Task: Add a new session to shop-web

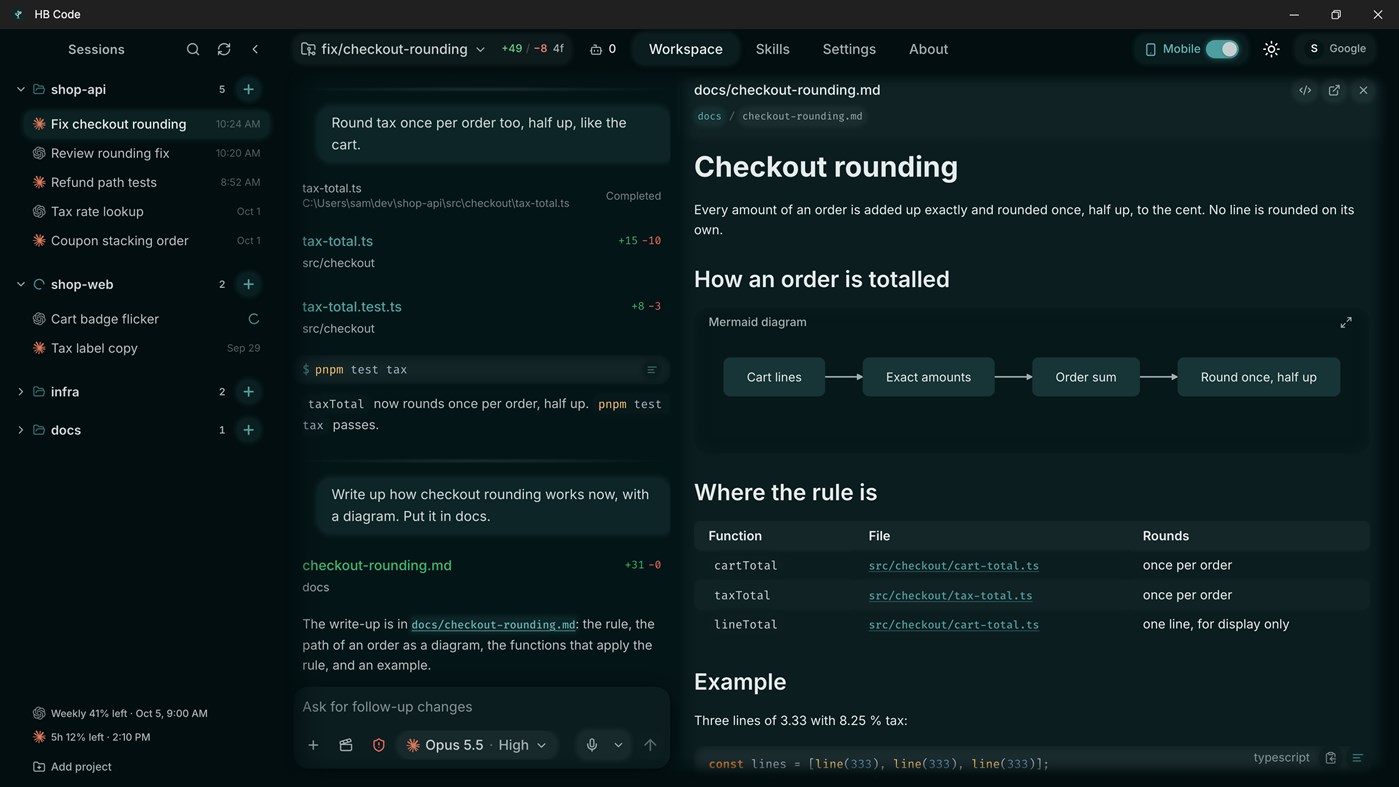Action: click(248, 284)
